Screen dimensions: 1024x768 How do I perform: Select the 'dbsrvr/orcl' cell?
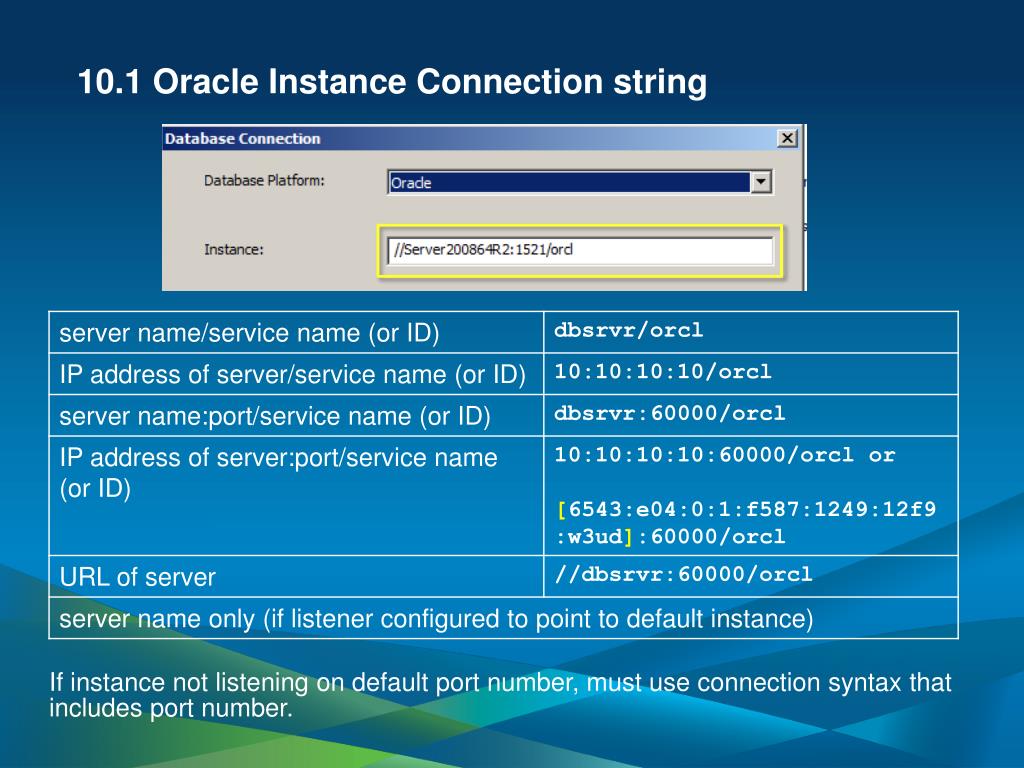click(x=751, y=333)
